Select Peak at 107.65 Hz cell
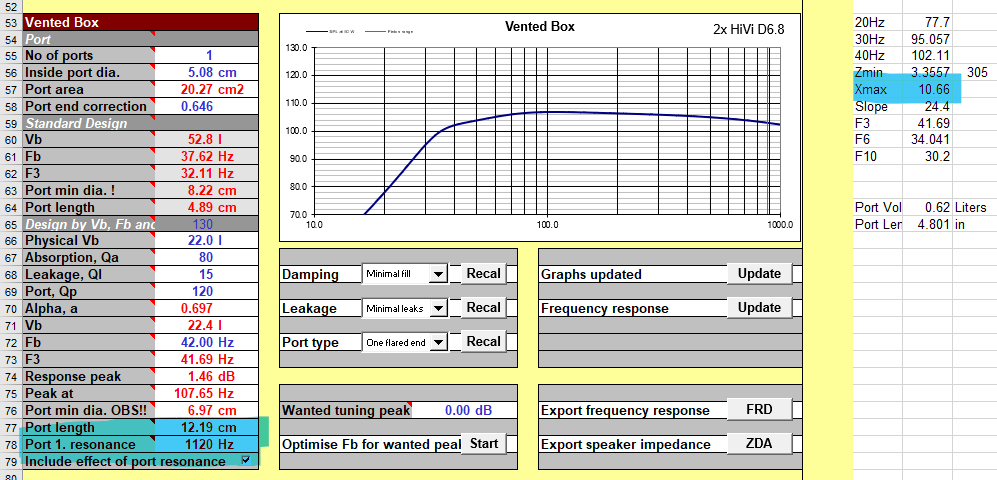This screenshot has width=997, height=480. coord(207,393)
